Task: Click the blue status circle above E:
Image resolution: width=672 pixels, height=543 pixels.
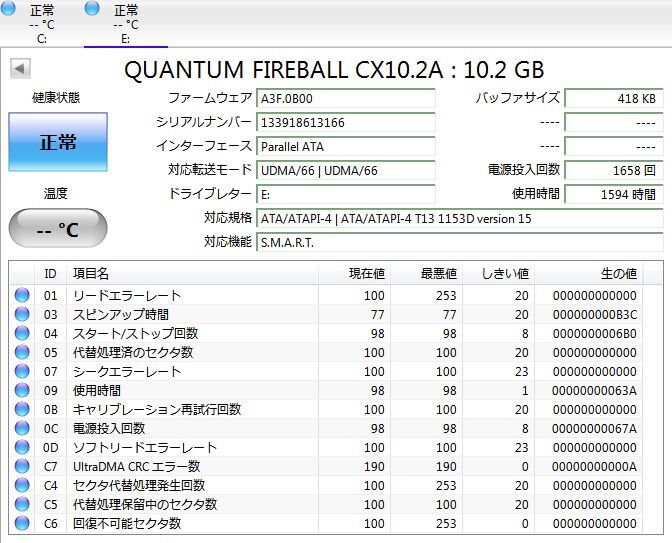Action: [92, 7]
